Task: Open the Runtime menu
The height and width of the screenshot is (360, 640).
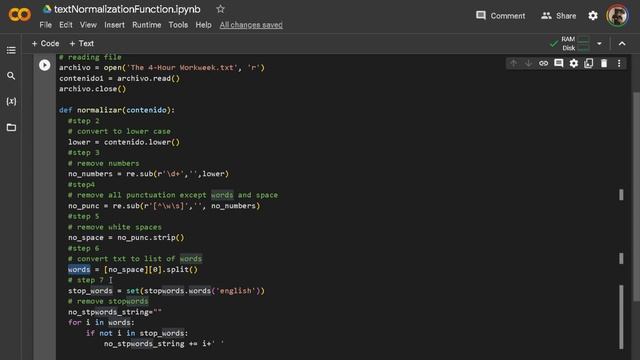Action: pos(147,25)
